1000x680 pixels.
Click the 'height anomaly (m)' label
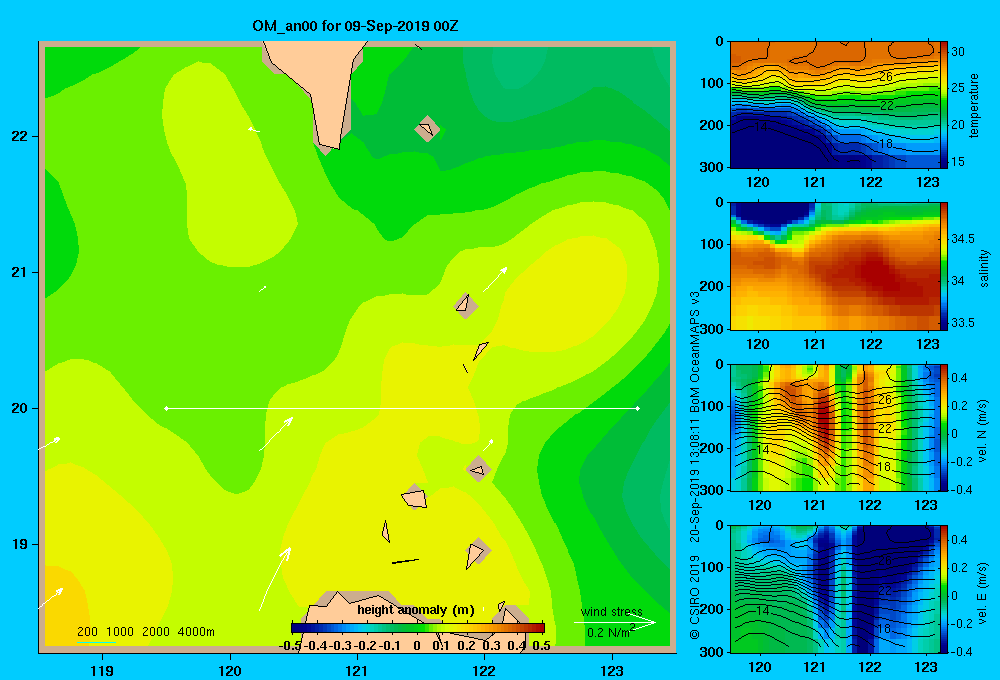(416, 610)
